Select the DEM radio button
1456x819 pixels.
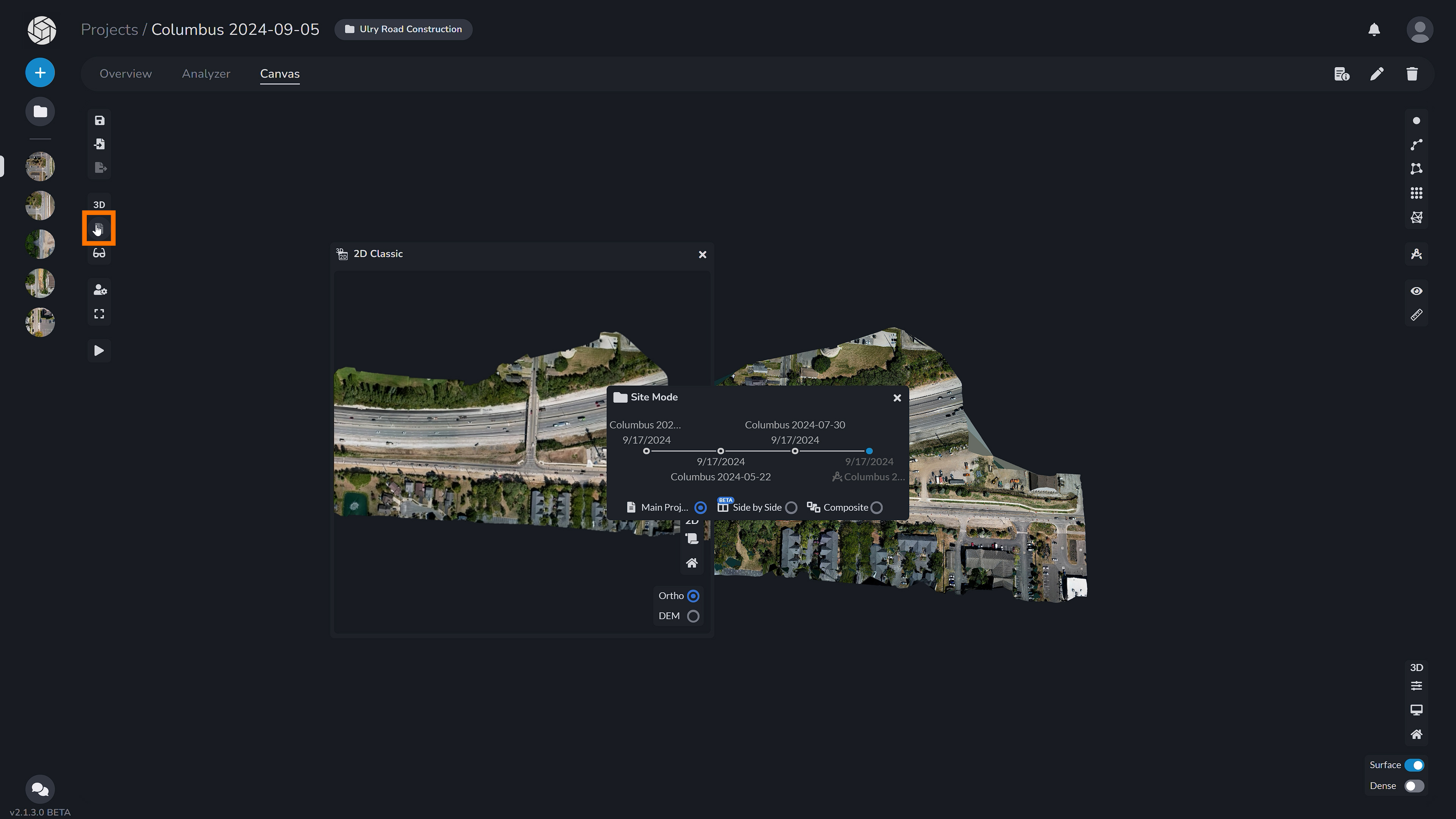click(x=693, y=616)
